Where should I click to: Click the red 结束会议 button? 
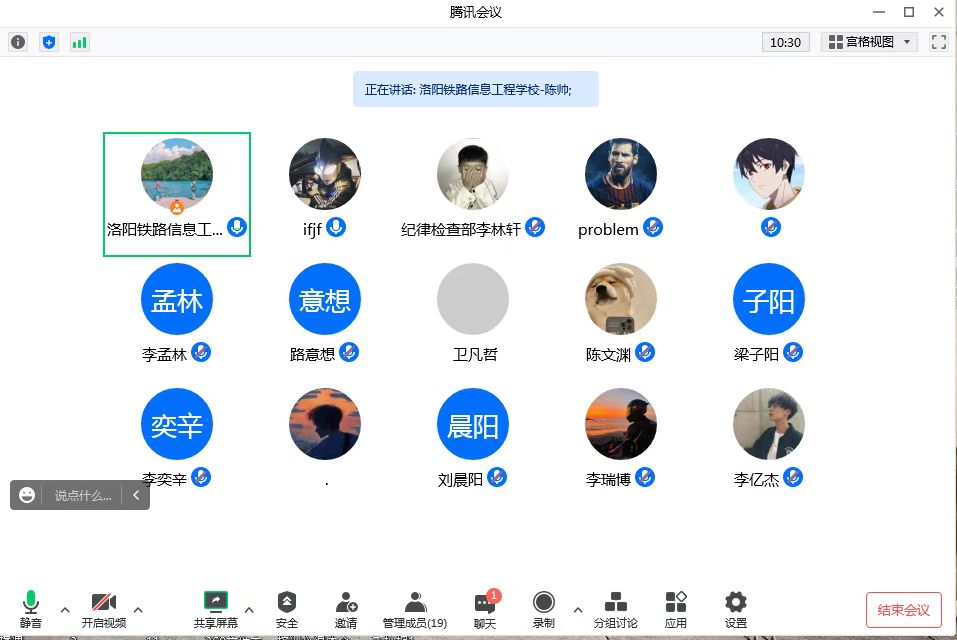[903, 610]
